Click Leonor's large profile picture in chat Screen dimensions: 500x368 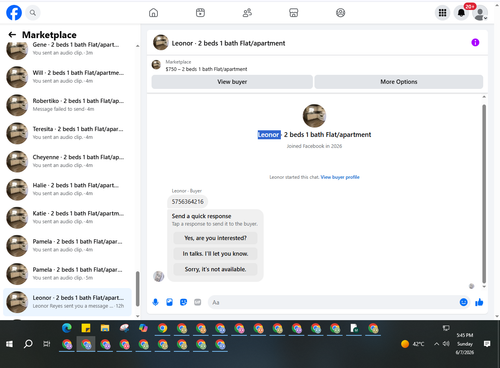point(314,116)
